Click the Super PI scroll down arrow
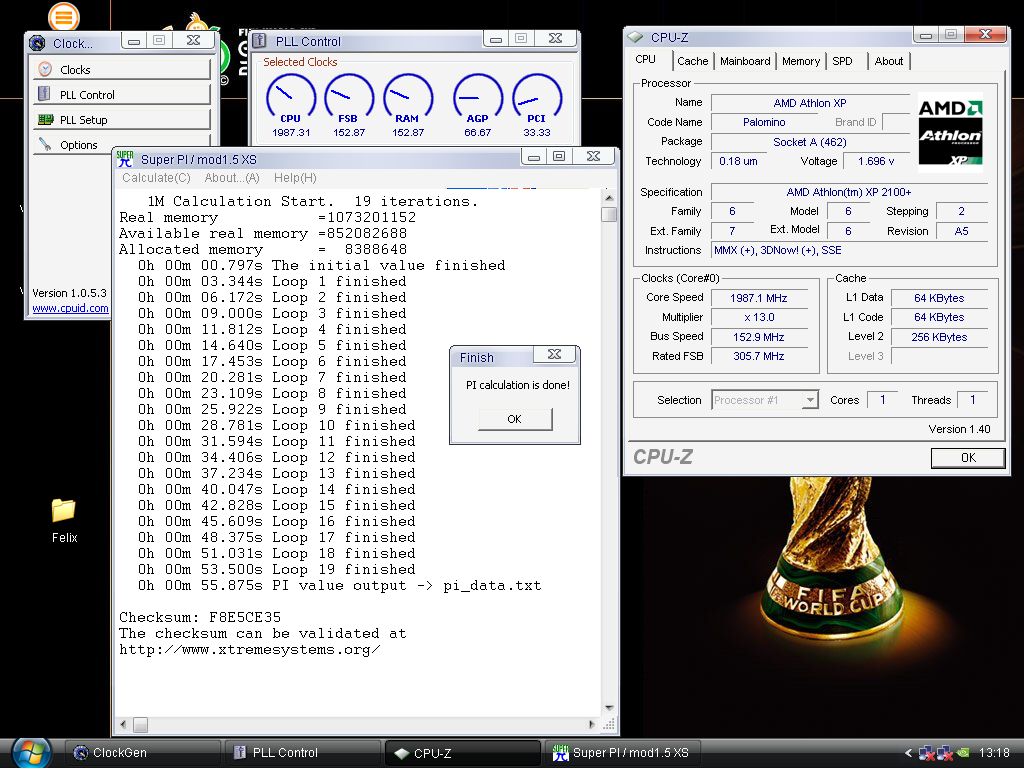This screenshot has height=768, width=1024. (609, 709)
